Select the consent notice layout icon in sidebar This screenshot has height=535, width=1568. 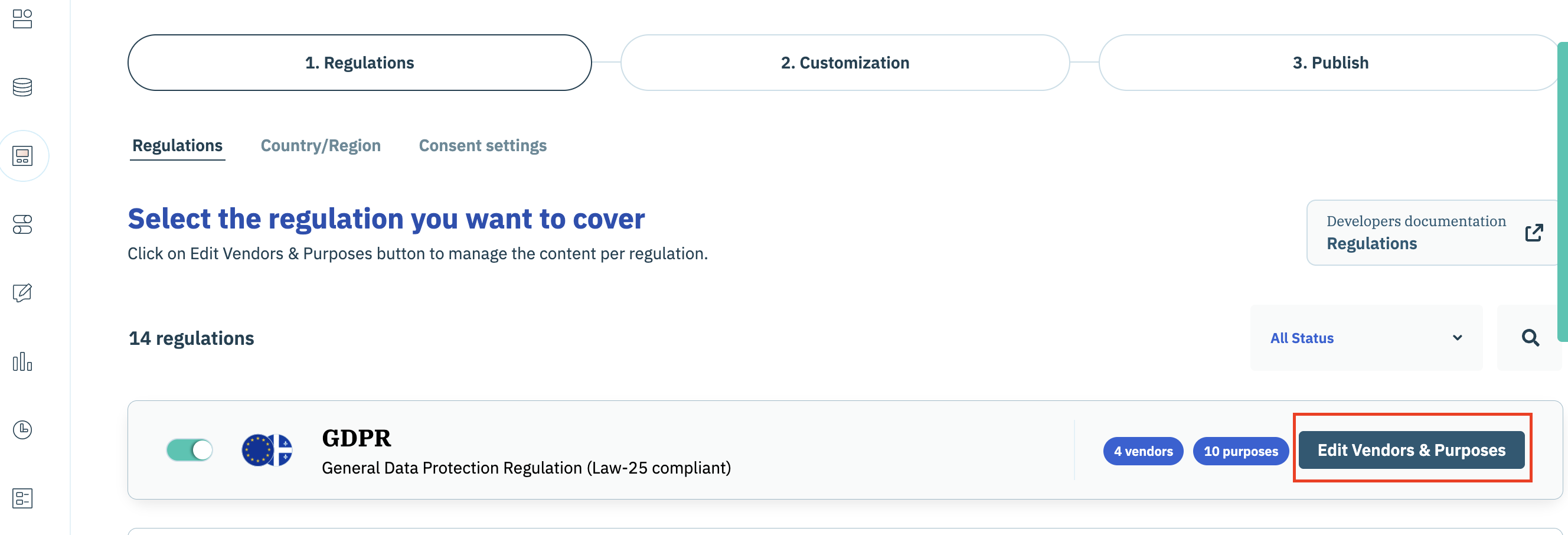pyautogui.click(x=22, y=156)
